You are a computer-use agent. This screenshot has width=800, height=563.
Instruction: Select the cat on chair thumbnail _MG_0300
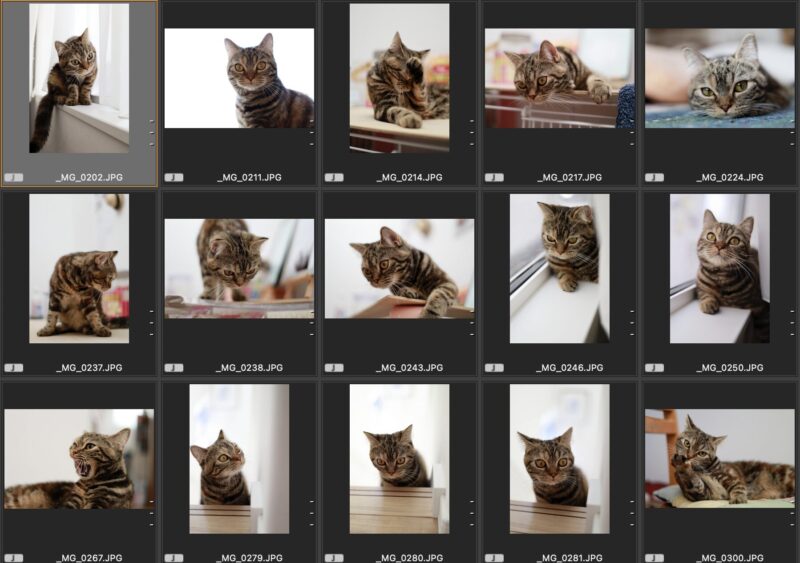point(719,458)
